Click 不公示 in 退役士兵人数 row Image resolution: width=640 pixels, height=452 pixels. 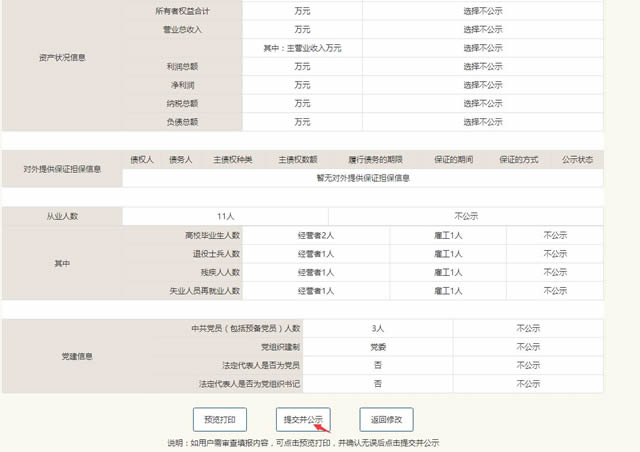(x=555, y=254)
